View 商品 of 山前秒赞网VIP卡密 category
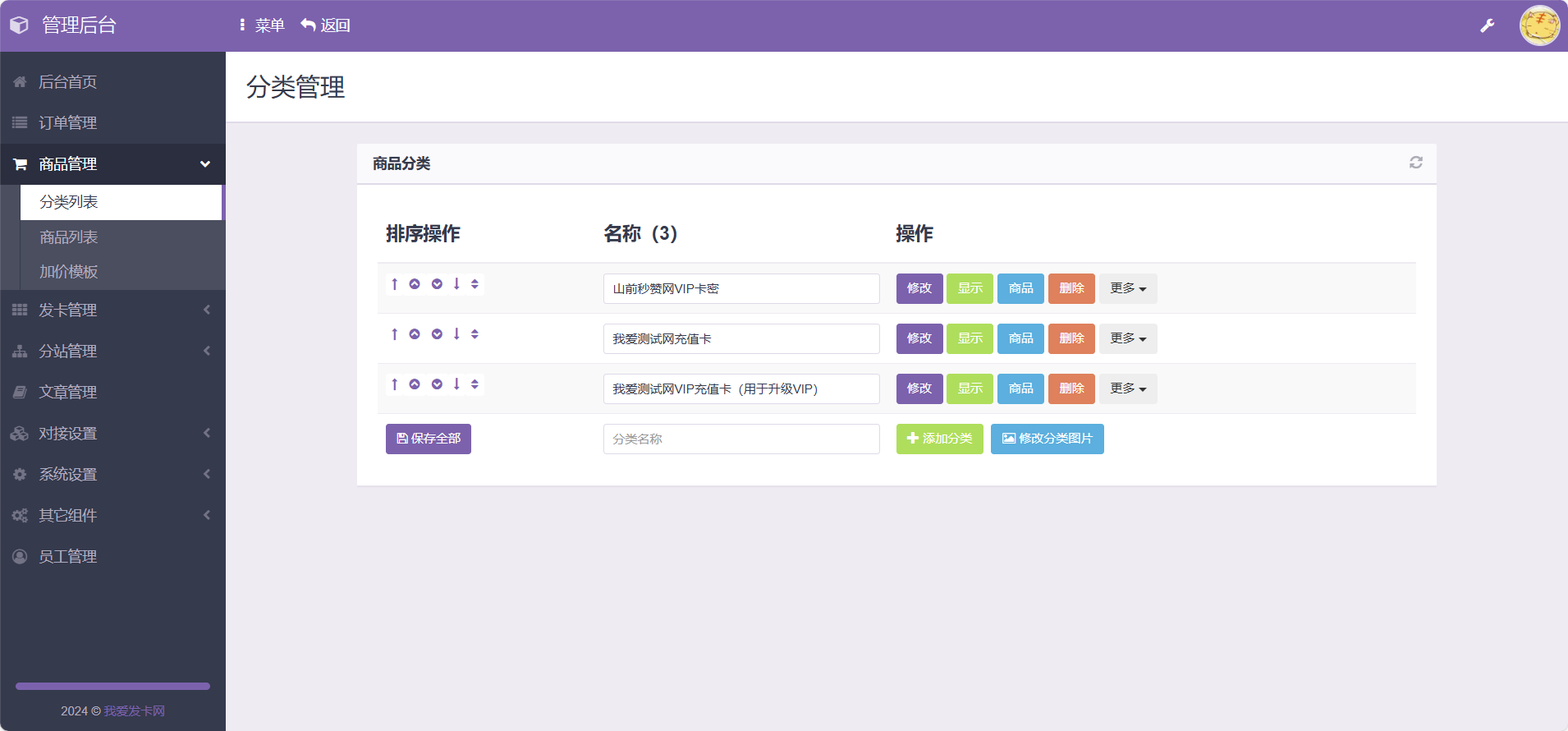 click(x=1020, y=288)
